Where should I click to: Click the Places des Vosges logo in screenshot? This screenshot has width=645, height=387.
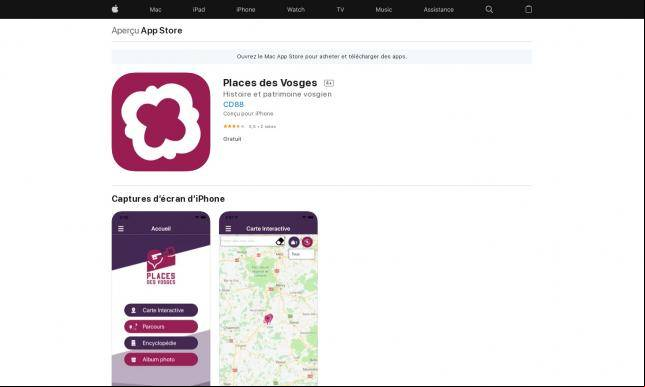coord(161,266)
